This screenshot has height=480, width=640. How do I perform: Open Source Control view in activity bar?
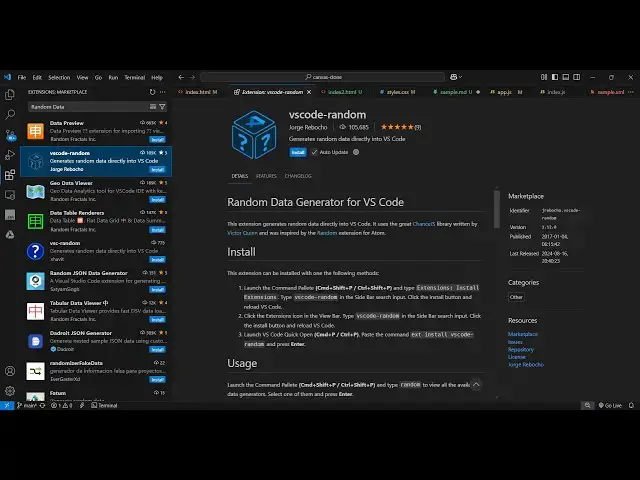[9, 135]
